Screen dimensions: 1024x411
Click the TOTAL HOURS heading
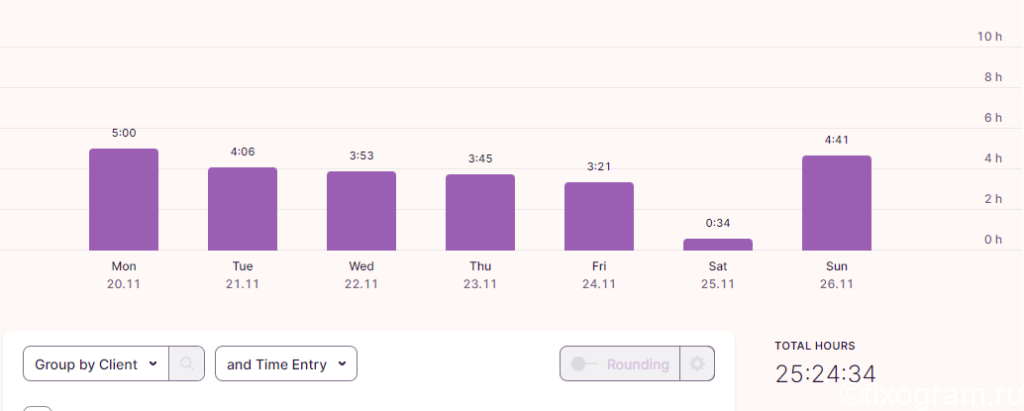pos(815,346)
